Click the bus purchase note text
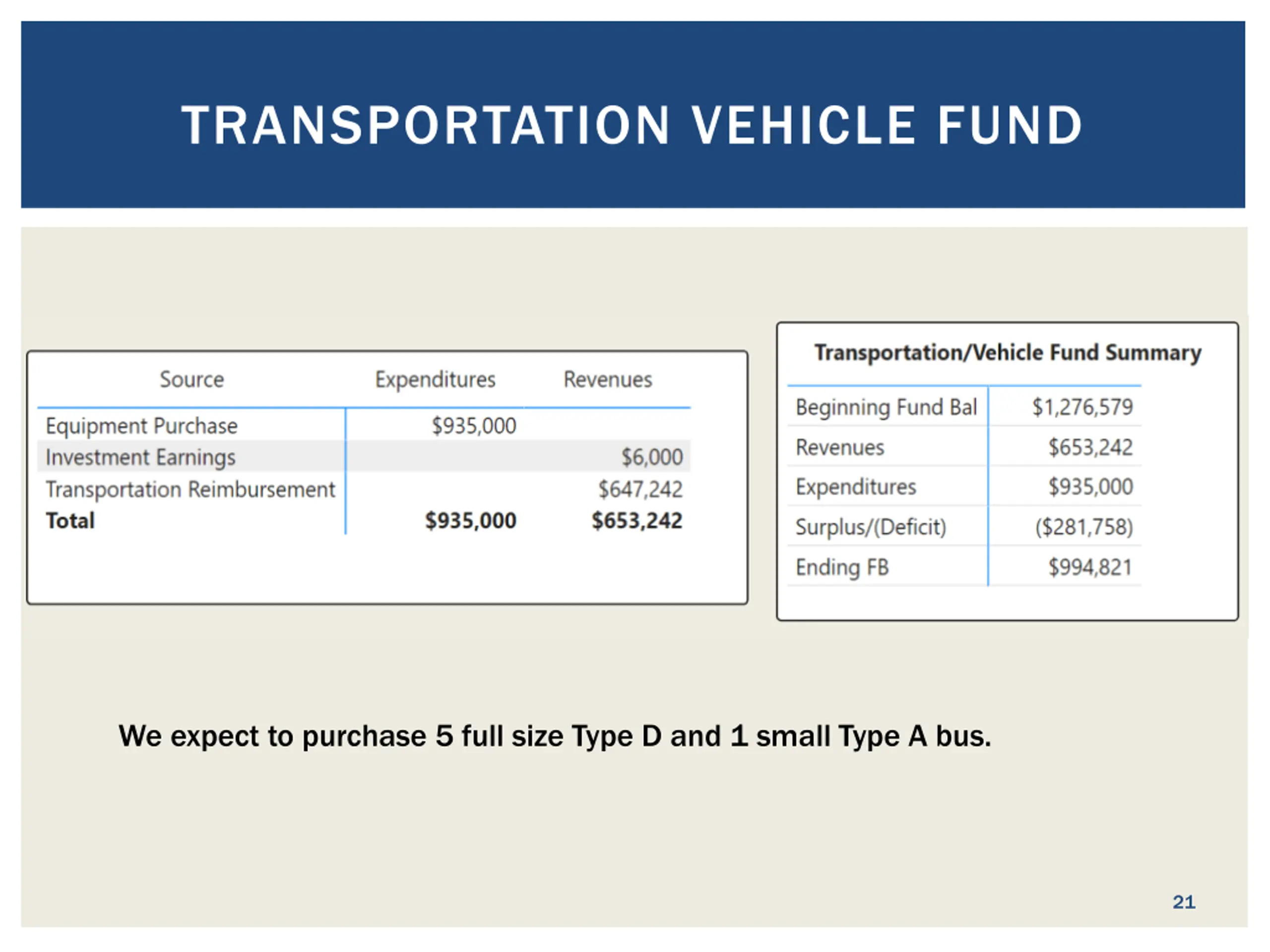1270x952 pixels. point(555,736)
